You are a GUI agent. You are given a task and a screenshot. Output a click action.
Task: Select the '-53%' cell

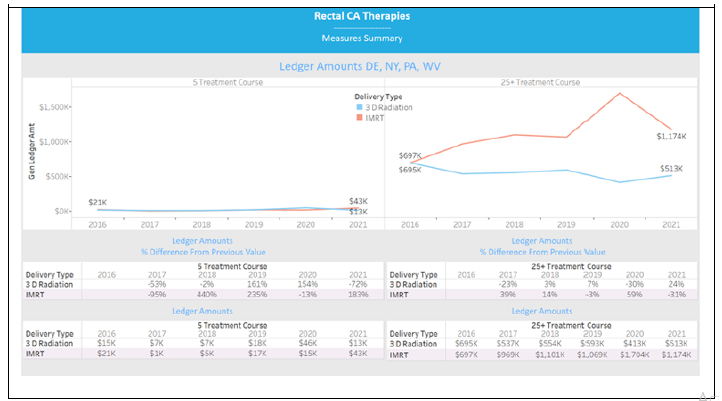tap(157, 284)
